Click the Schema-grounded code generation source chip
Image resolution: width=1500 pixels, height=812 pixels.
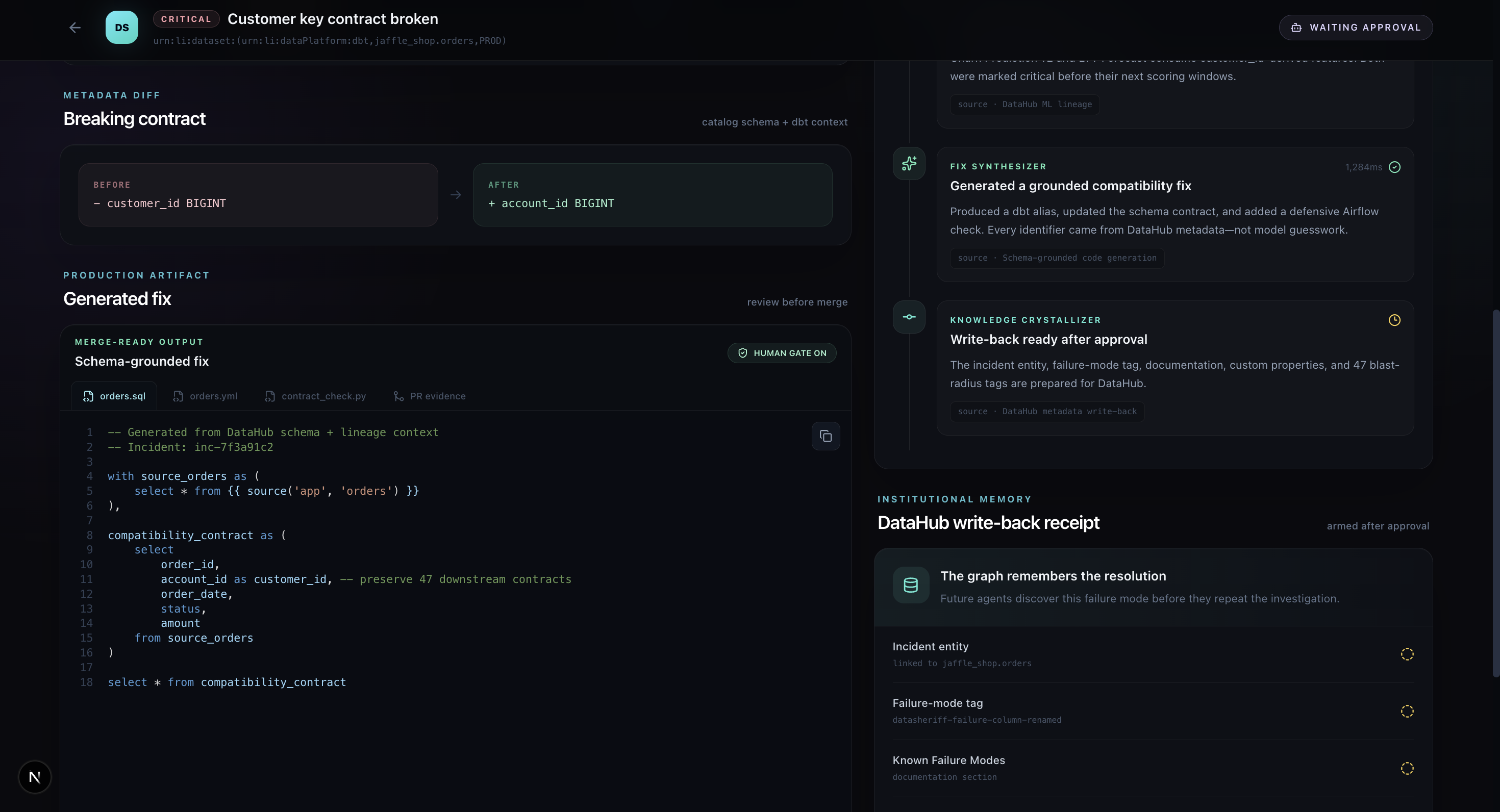[x=1057, y=258]
